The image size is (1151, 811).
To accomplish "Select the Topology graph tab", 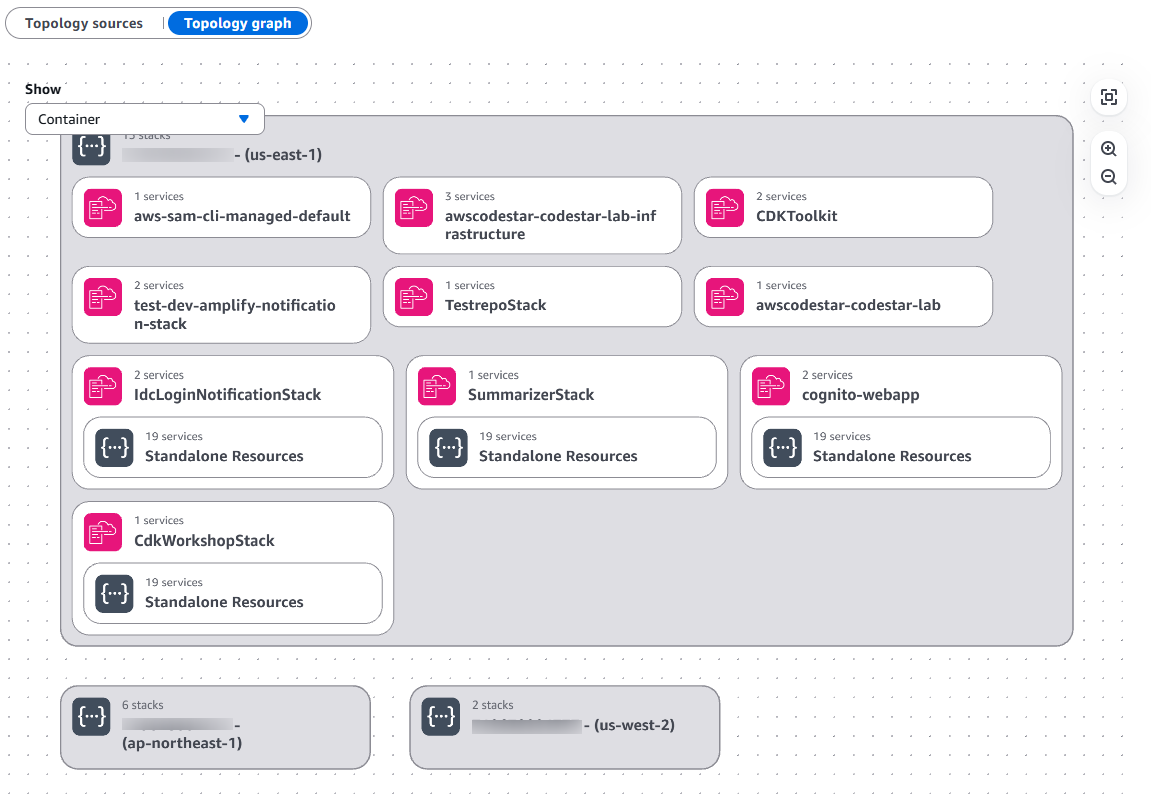I will [x=237, y=23].
